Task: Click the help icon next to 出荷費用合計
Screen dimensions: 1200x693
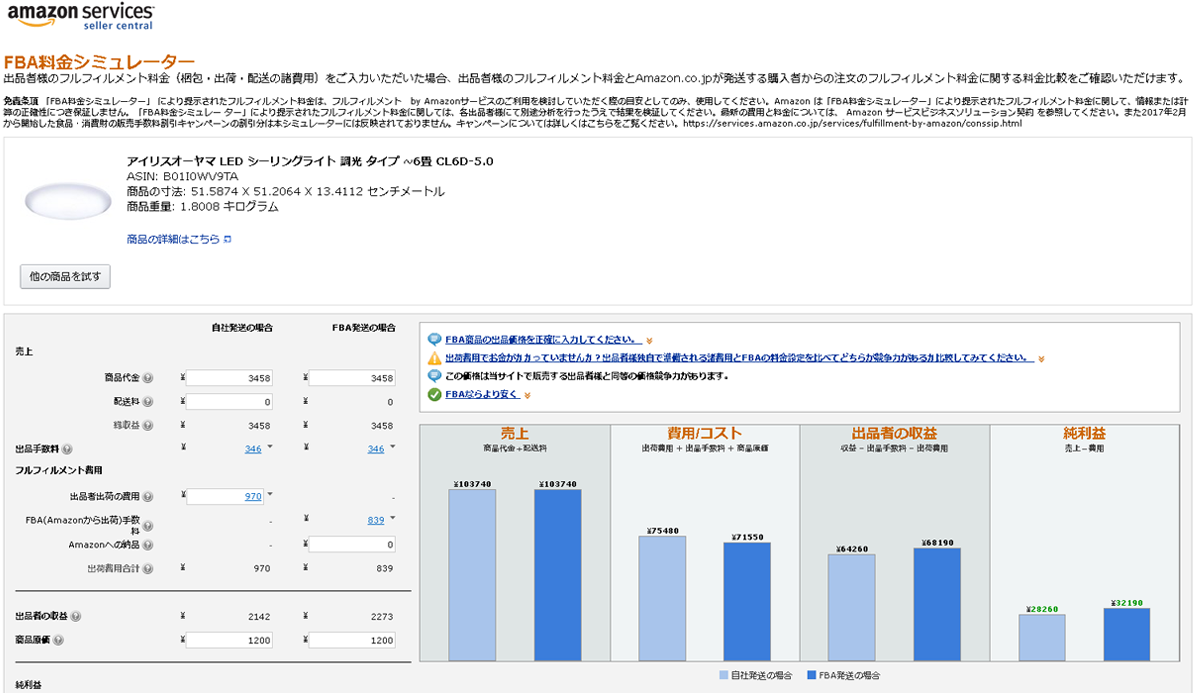Action: [147, 568]
